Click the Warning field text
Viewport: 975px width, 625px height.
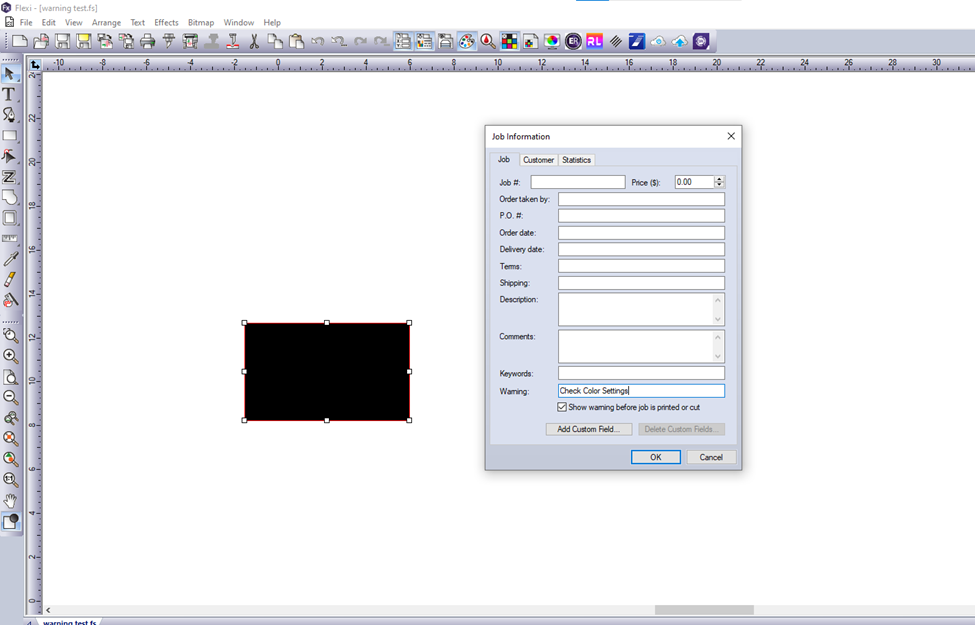[641, 391]
